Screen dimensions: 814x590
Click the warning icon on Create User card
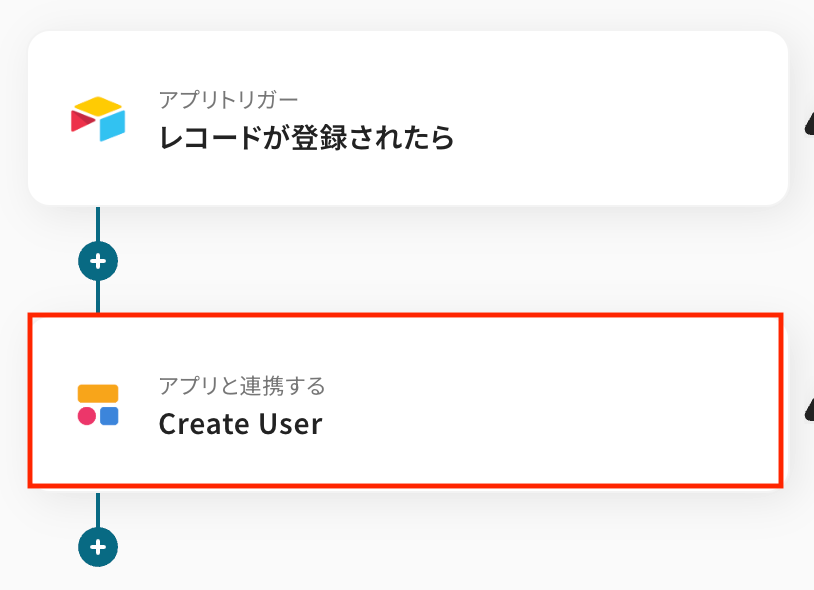[808, 408]
